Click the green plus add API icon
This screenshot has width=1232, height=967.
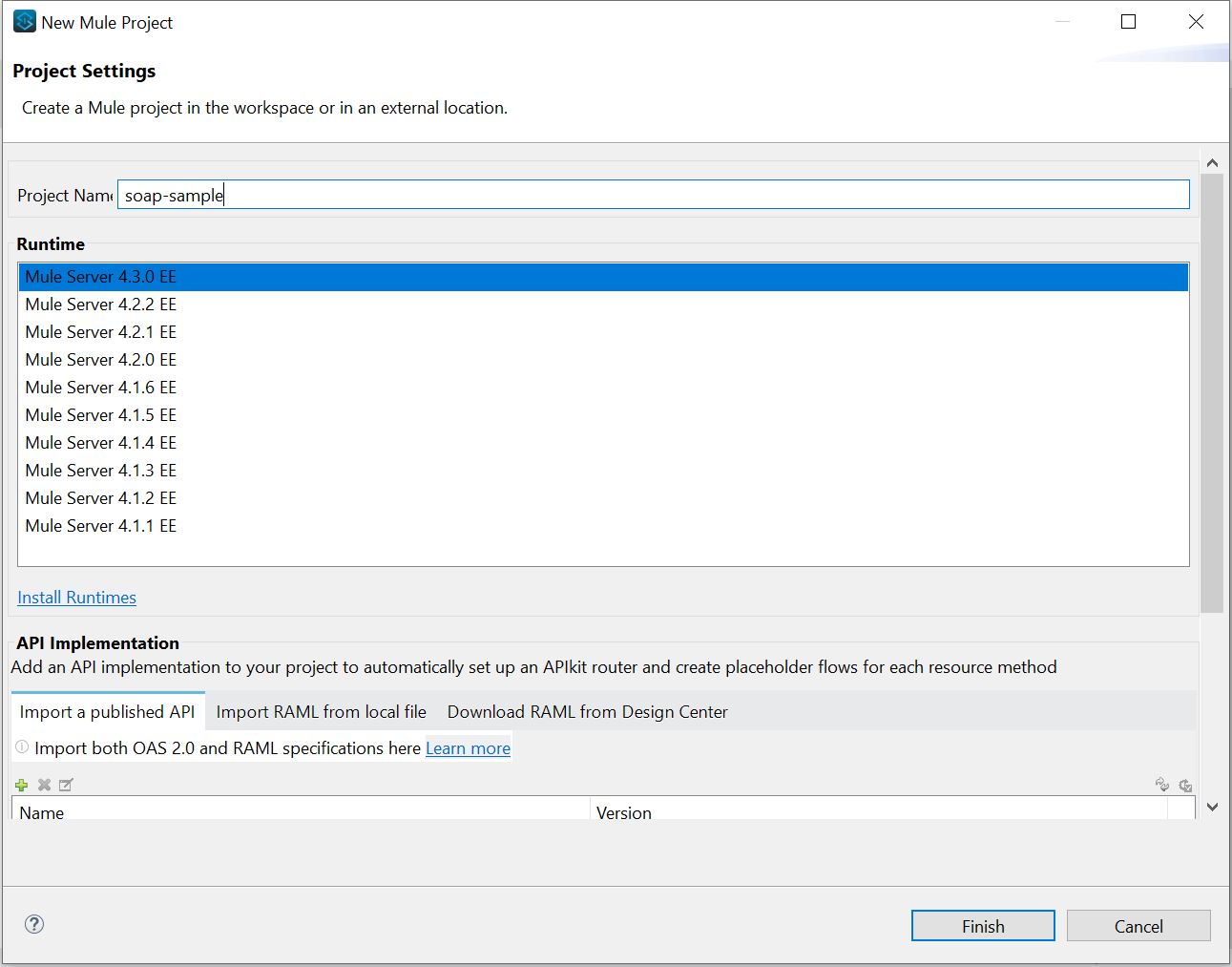(21, 786)
